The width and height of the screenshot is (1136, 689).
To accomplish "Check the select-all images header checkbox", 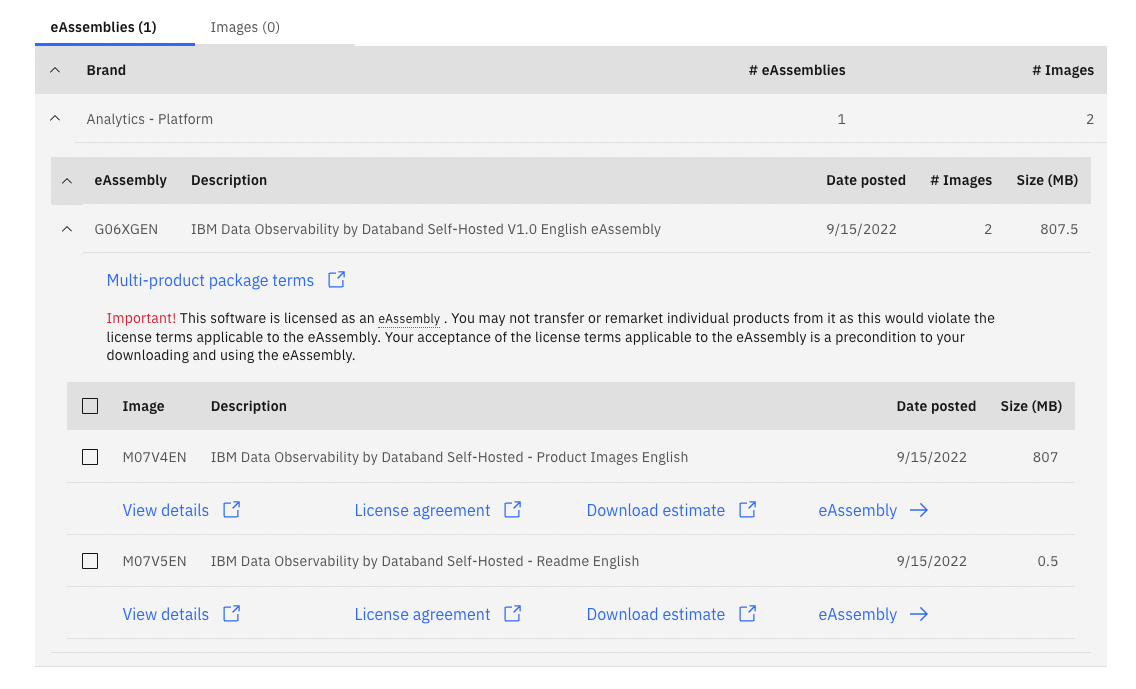I will point(90,406).
